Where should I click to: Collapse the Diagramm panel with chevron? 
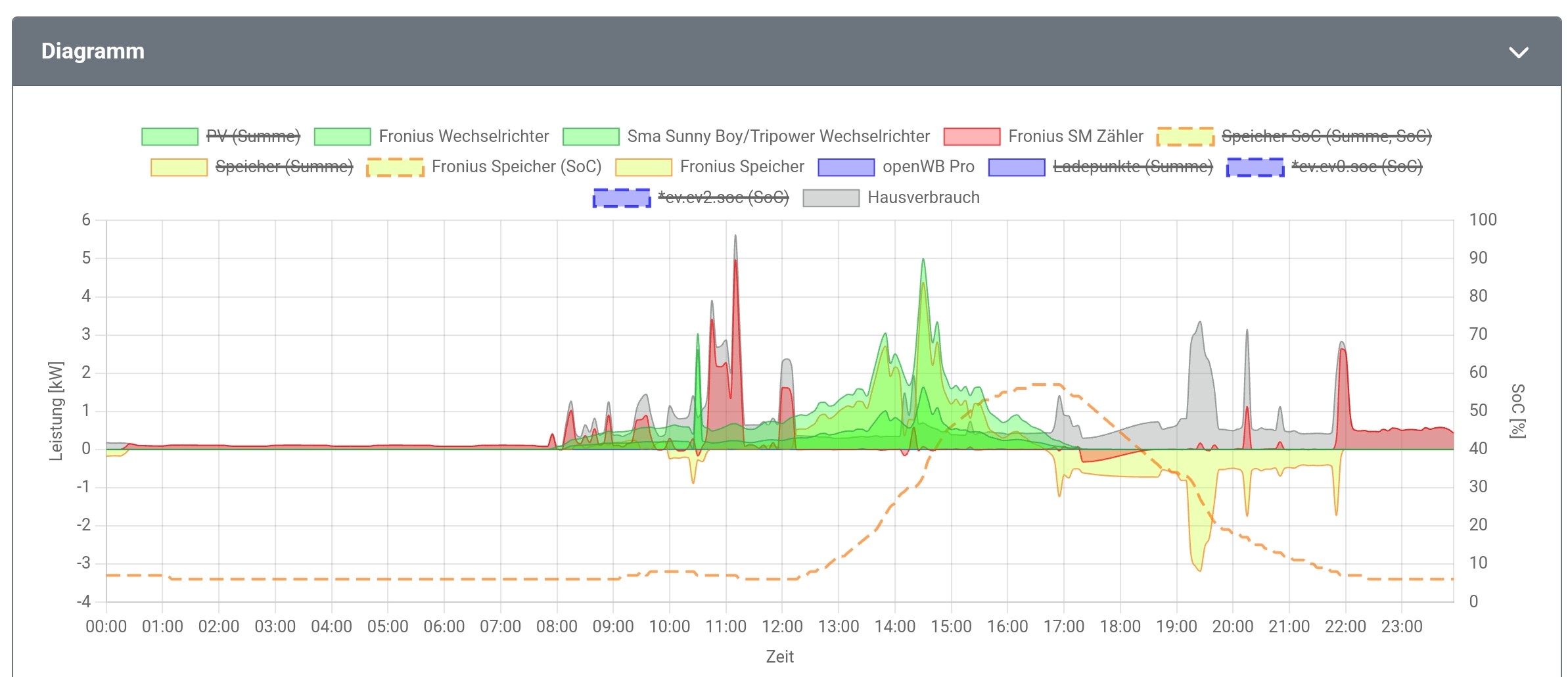pyautogui.click(x=1518, y=53)
